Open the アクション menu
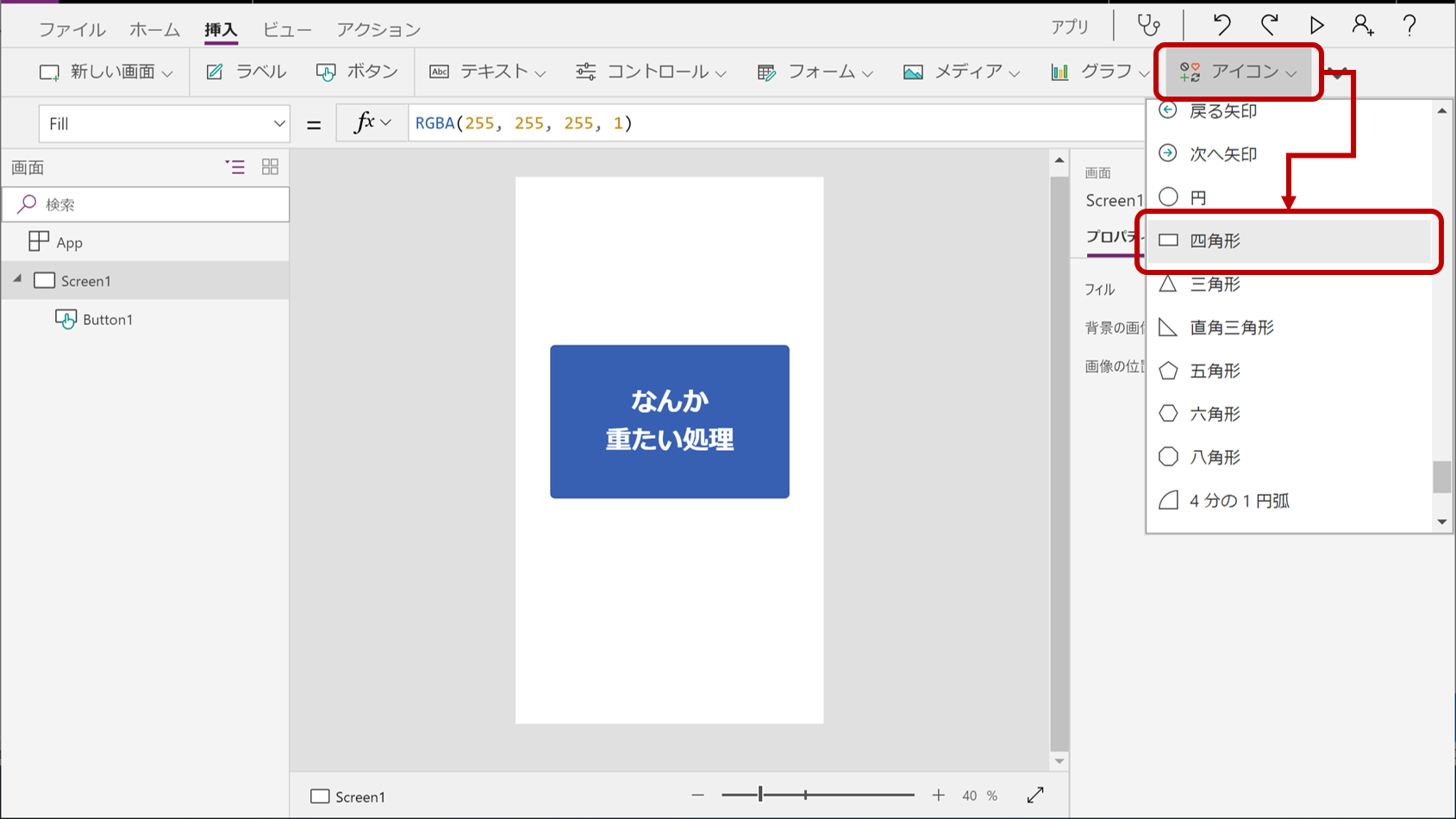Image resolution: width=1456 pixels, height=819 pixels. point(378,28)
